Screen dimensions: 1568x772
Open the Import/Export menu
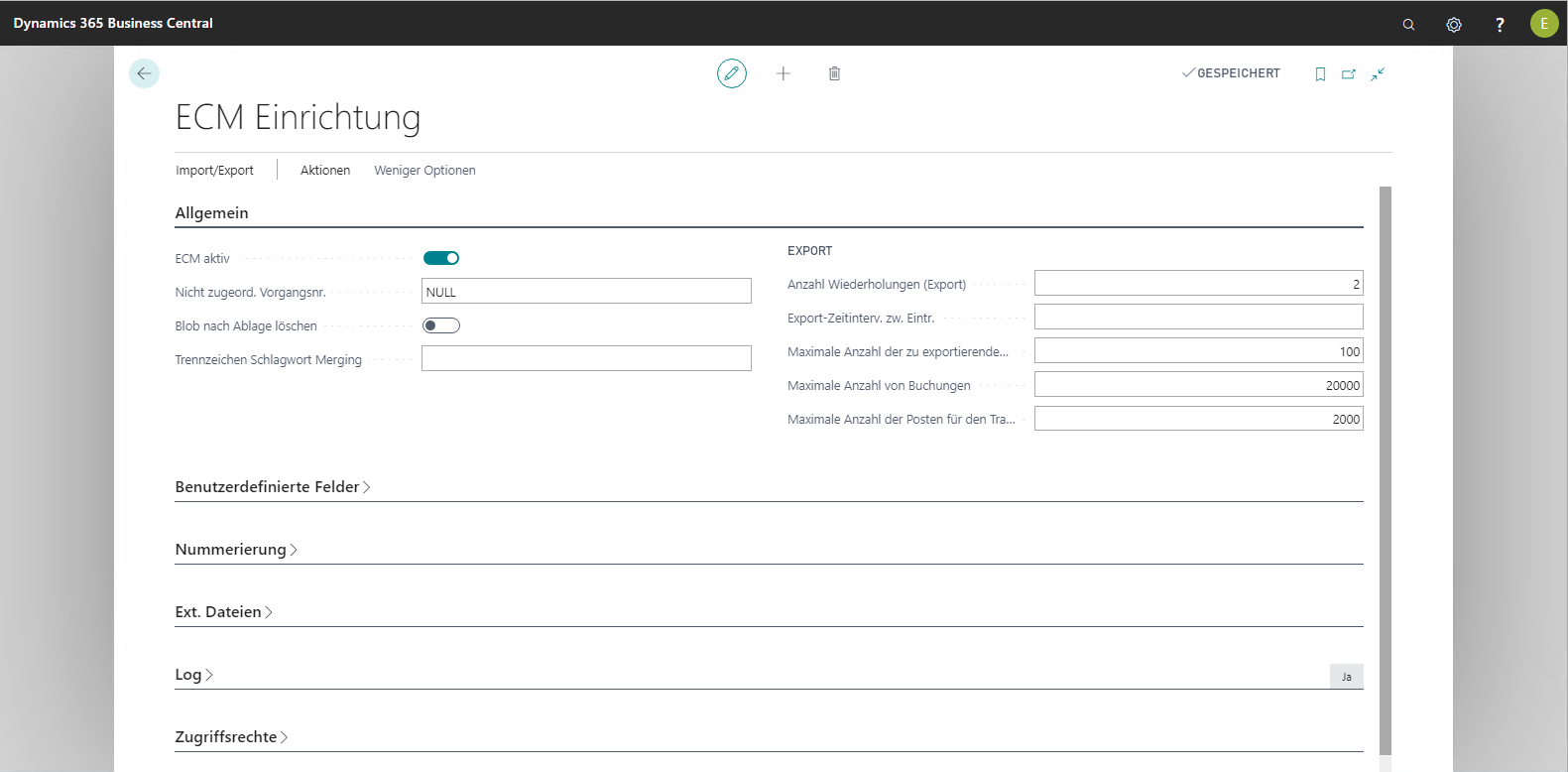click(x=214, y=171)
